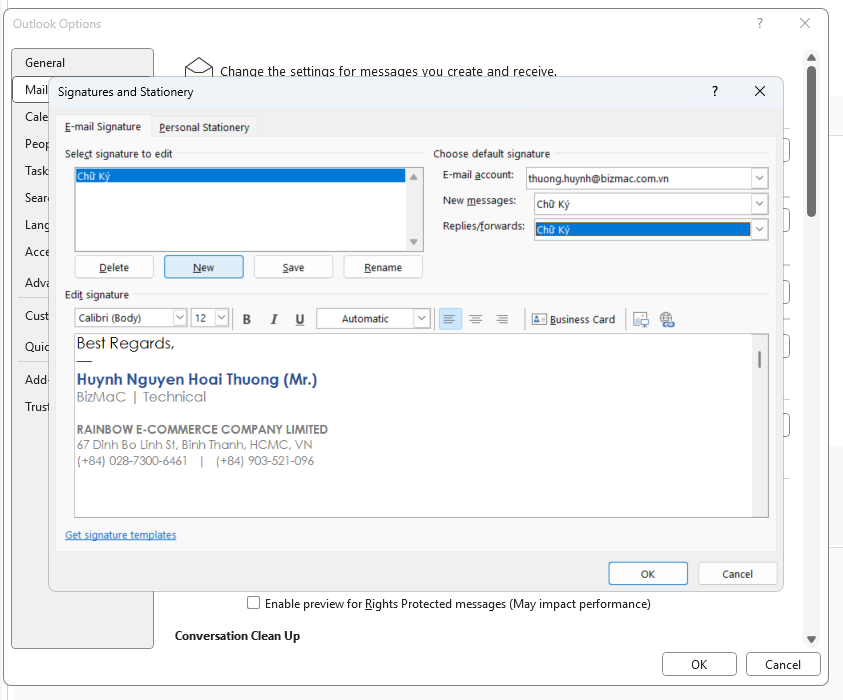Toggle italic formatting for signature text

(273, 319)
